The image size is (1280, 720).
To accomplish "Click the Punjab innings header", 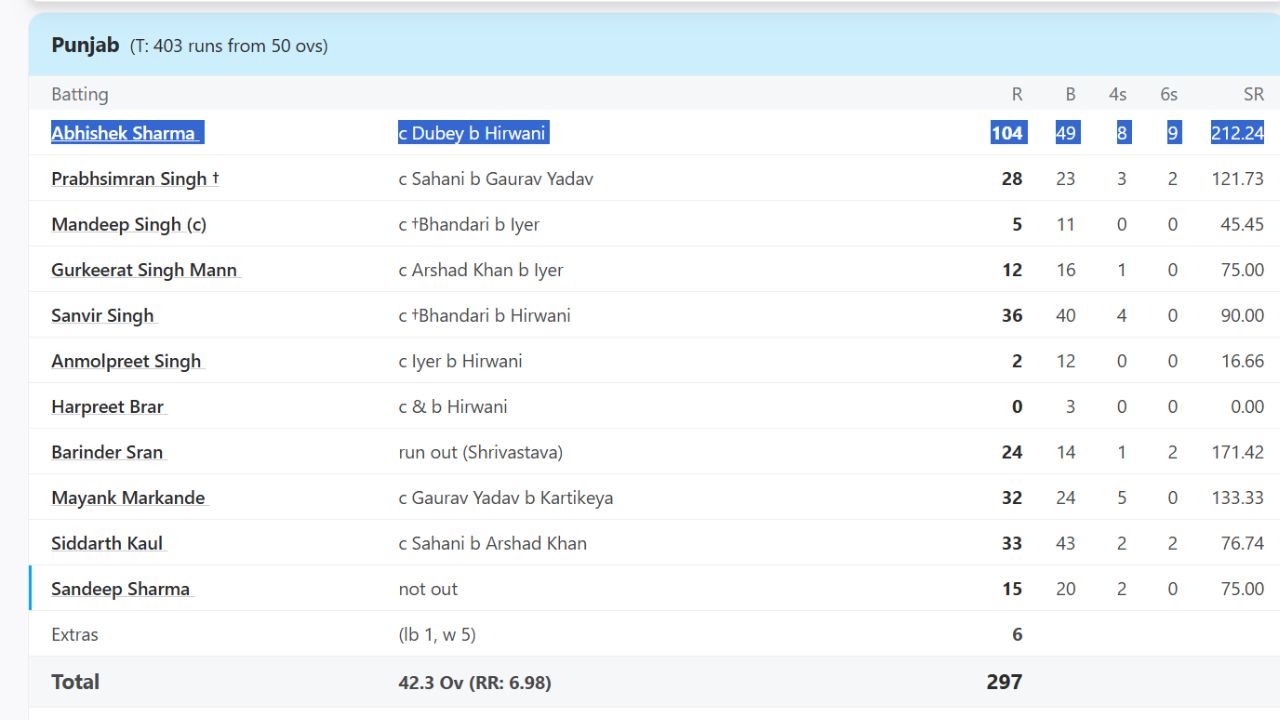I will click(86, 45).
